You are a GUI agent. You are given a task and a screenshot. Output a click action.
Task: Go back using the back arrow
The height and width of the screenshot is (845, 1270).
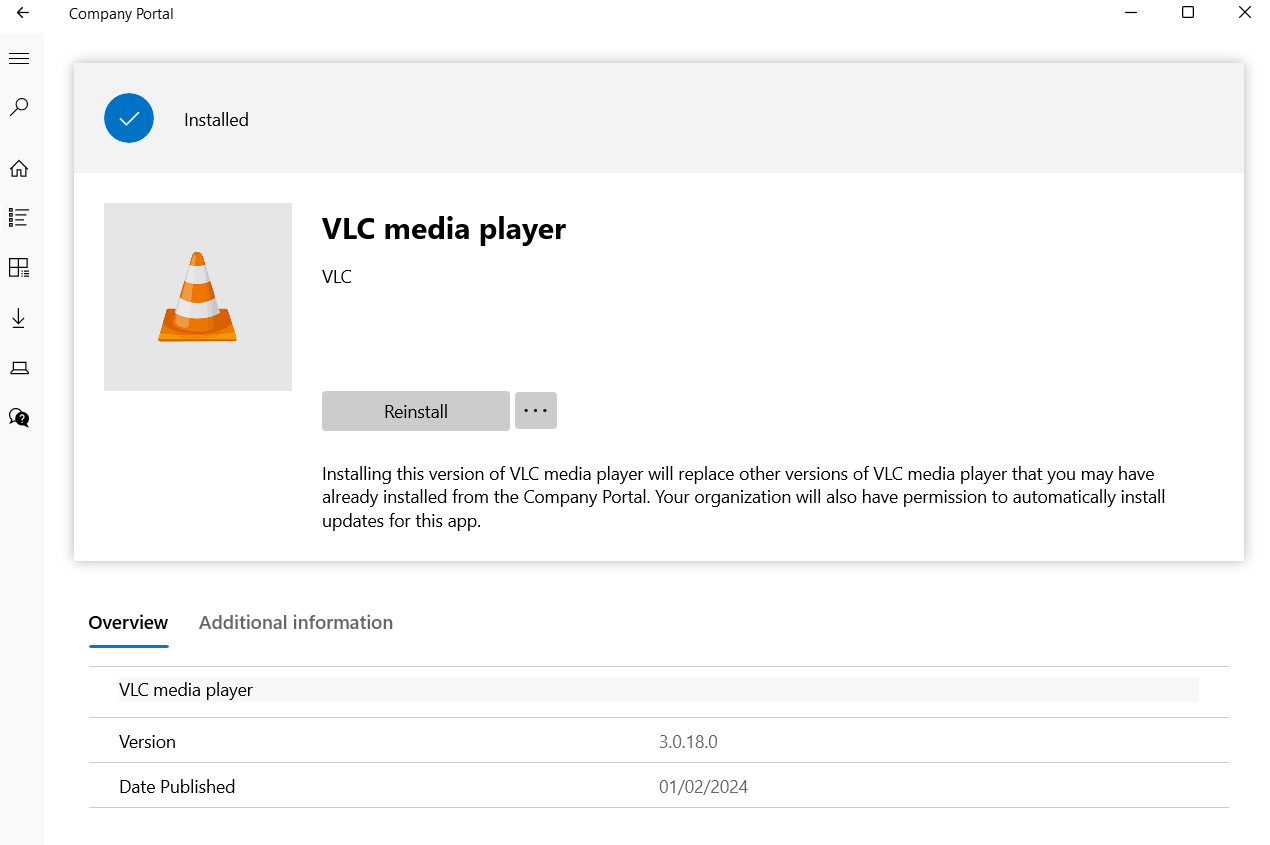coord(22,14)
